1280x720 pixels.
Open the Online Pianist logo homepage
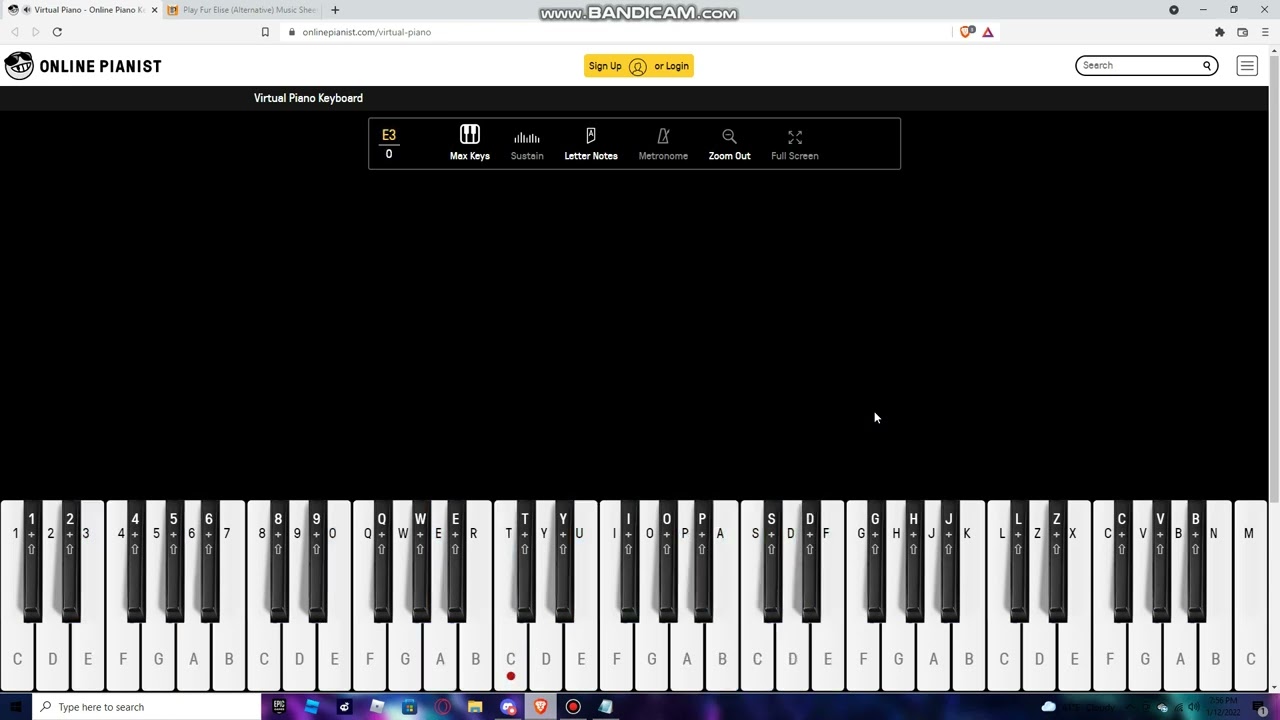coord(83,66)
